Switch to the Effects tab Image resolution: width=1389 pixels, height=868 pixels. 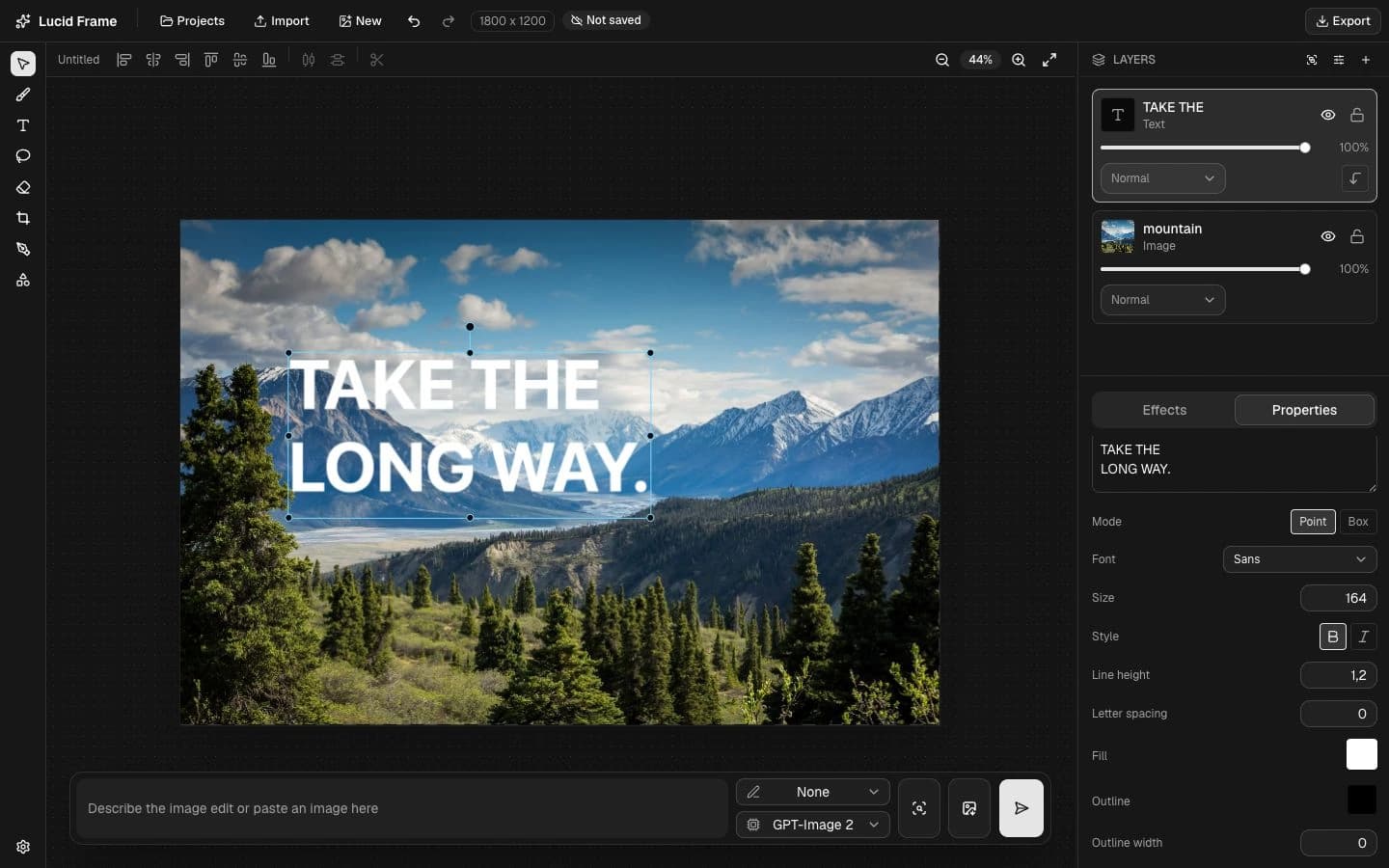[x=1164, y=410]
